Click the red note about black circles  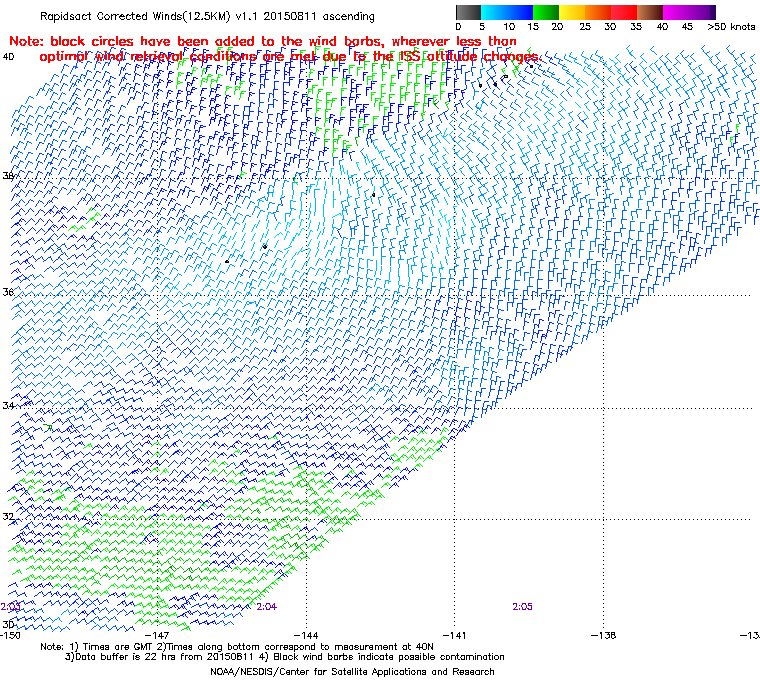pos(274,49)
